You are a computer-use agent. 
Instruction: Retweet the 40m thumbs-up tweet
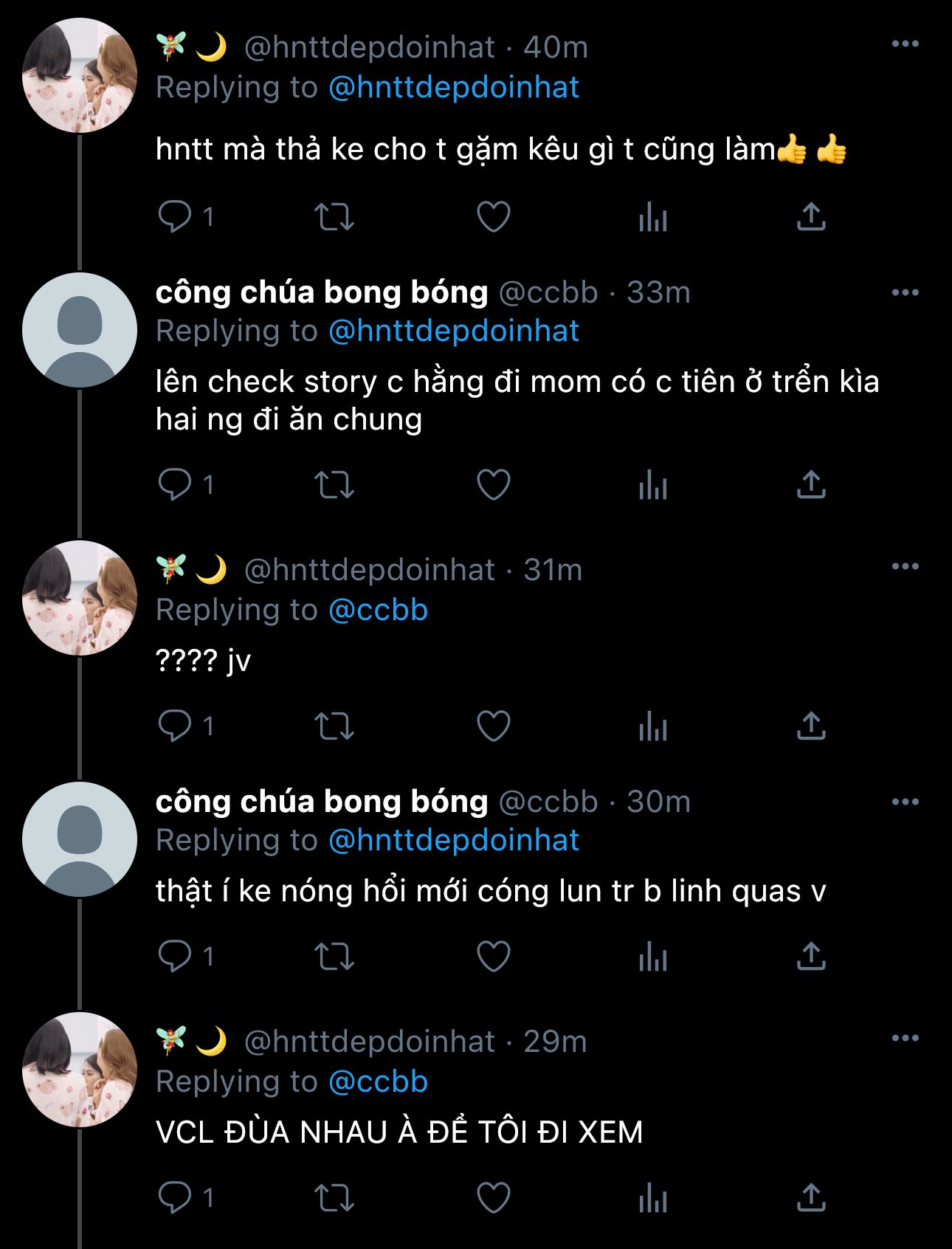coord(334,217)
